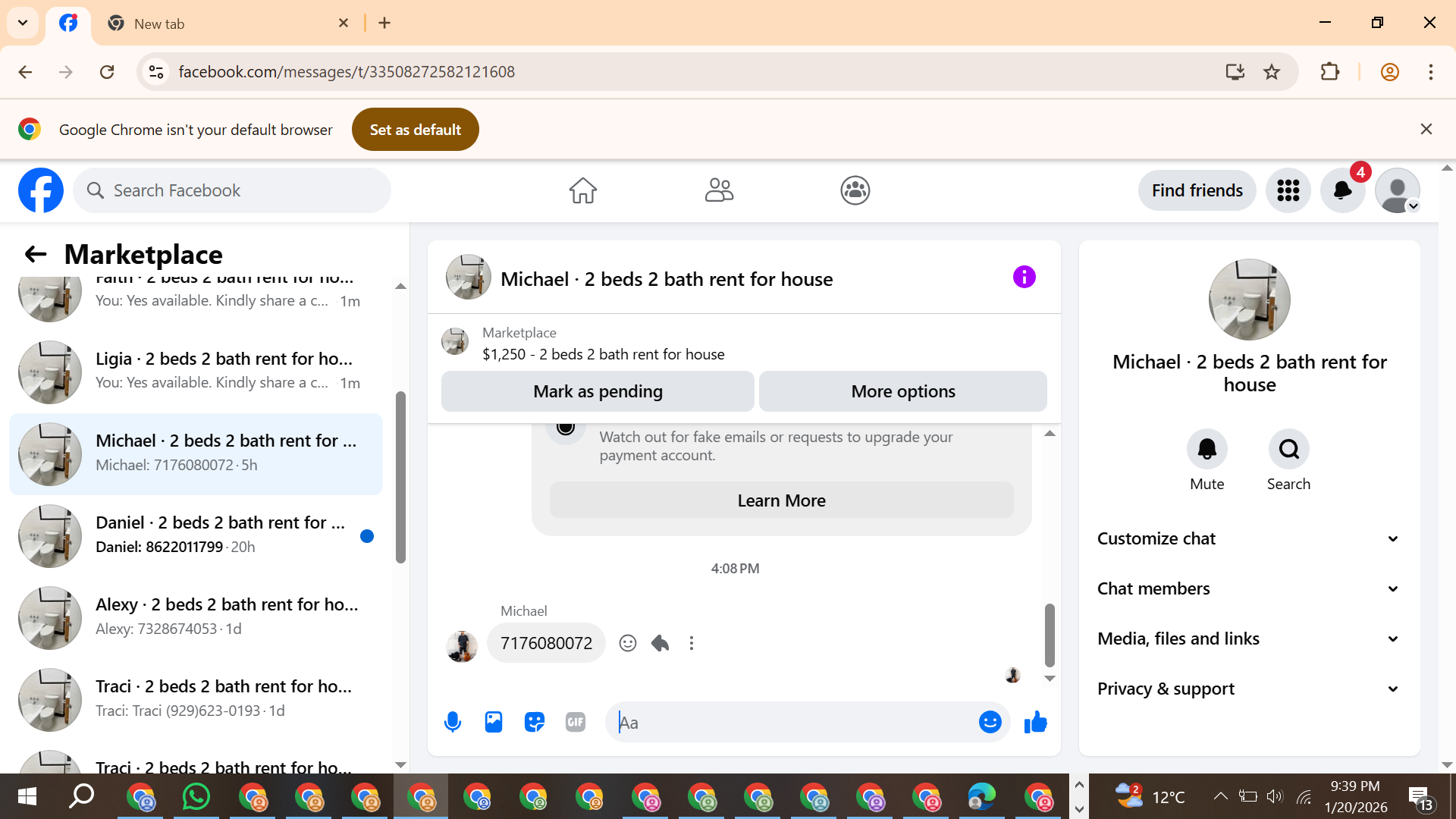The image size is (1456, 819).
Task: React to message 7176080072 with emoji
Action: (628, 643)
